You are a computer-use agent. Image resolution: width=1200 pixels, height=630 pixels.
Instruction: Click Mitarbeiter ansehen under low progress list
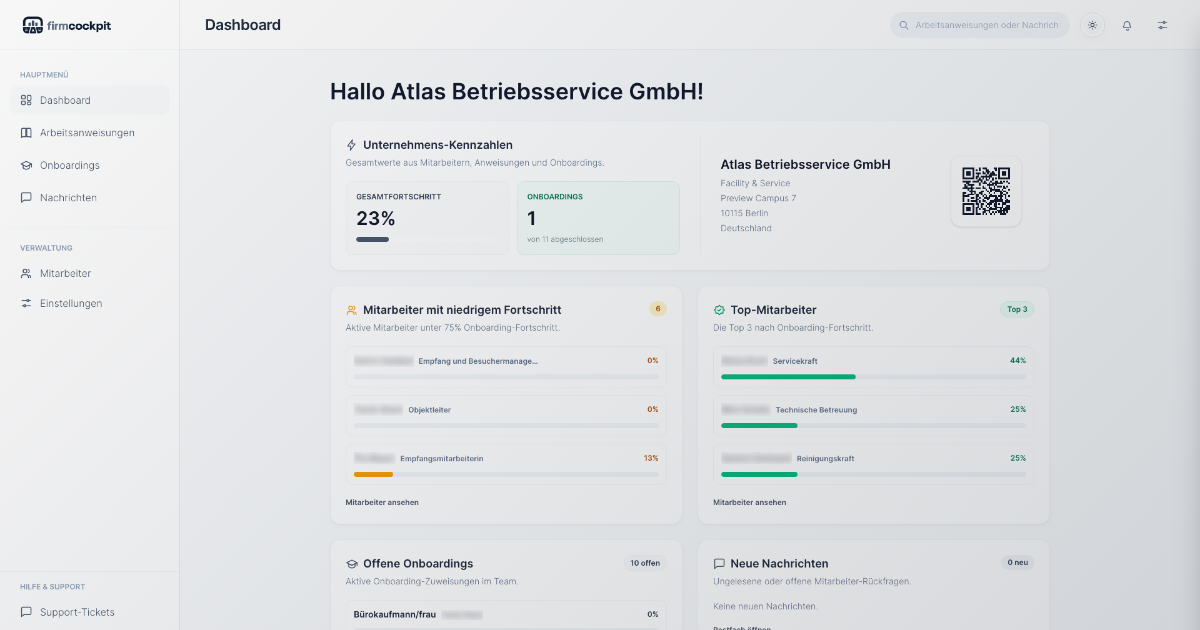[x=382, y=502]
